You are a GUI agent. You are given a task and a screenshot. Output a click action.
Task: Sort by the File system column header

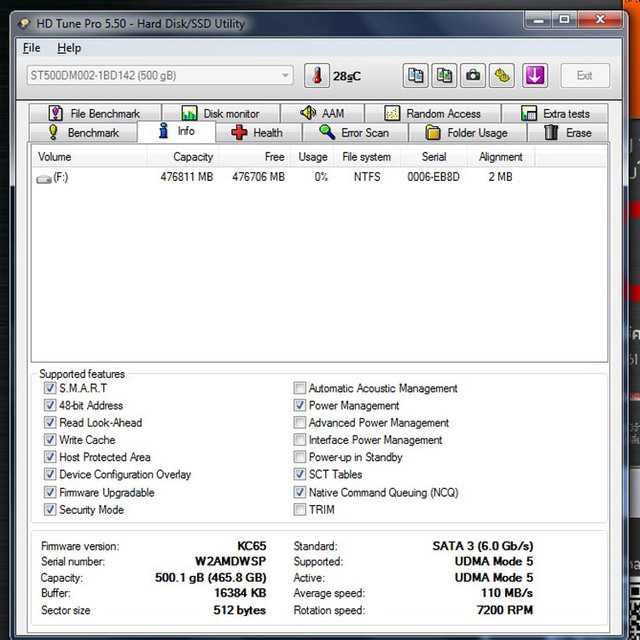coord(367,157)
